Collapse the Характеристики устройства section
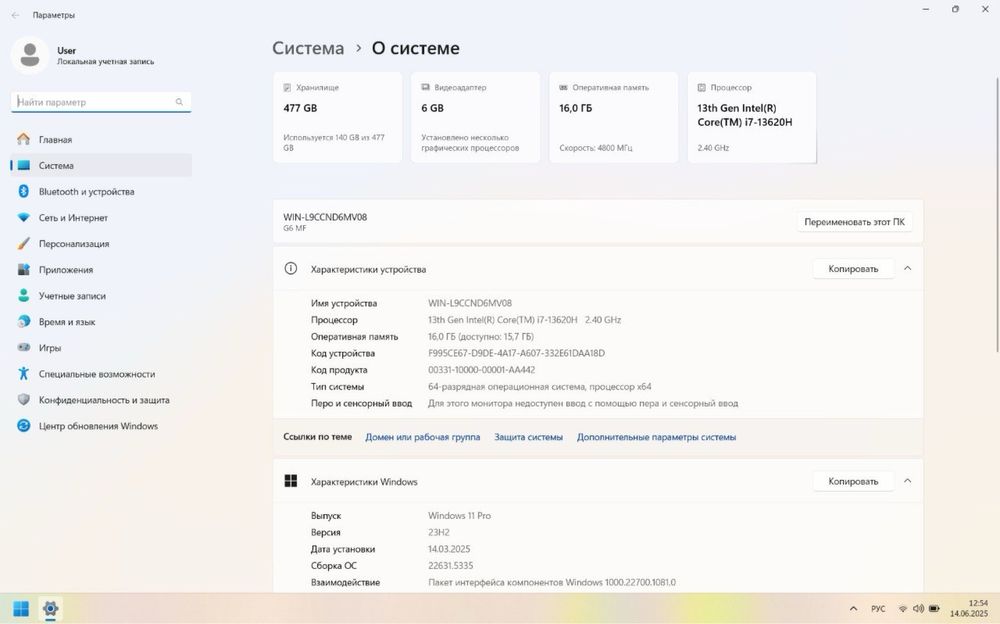 tap(908, 269)
